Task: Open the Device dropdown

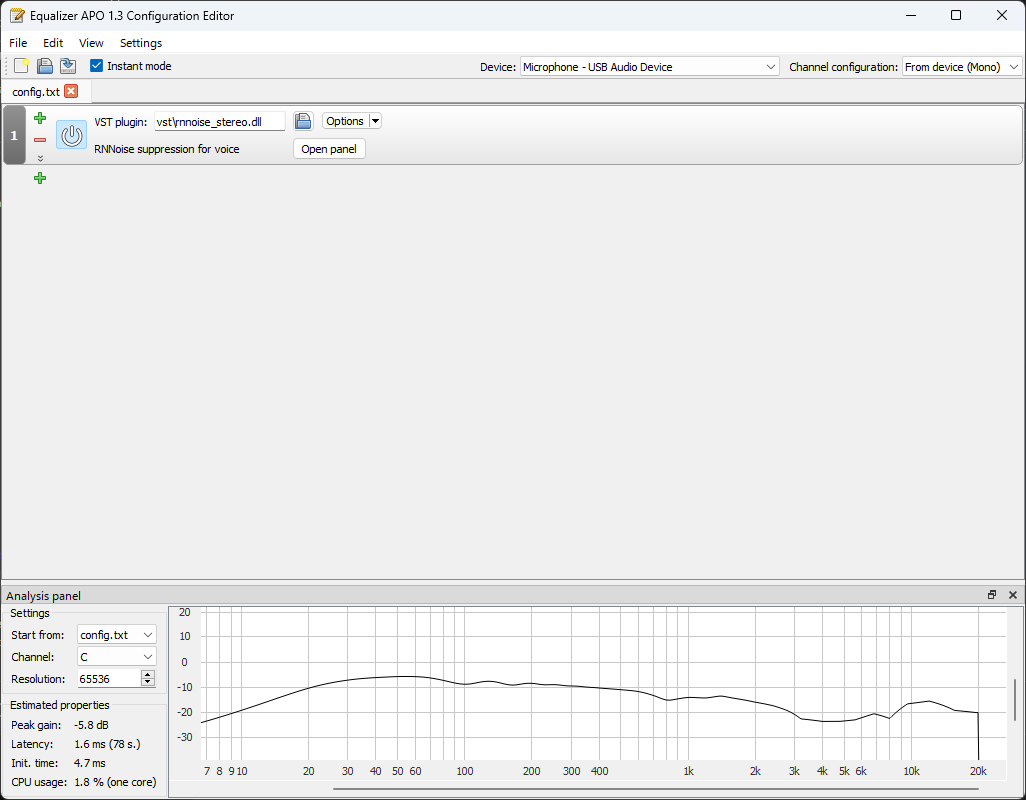Action: click(x=649, y=67)
